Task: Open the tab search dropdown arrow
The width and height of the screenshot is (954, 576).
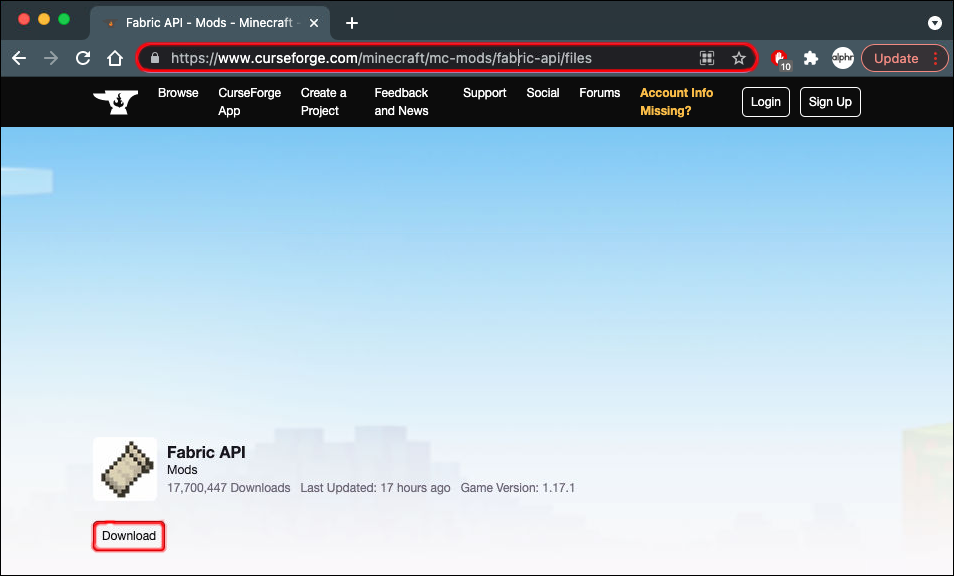Action: coord(935,23)
